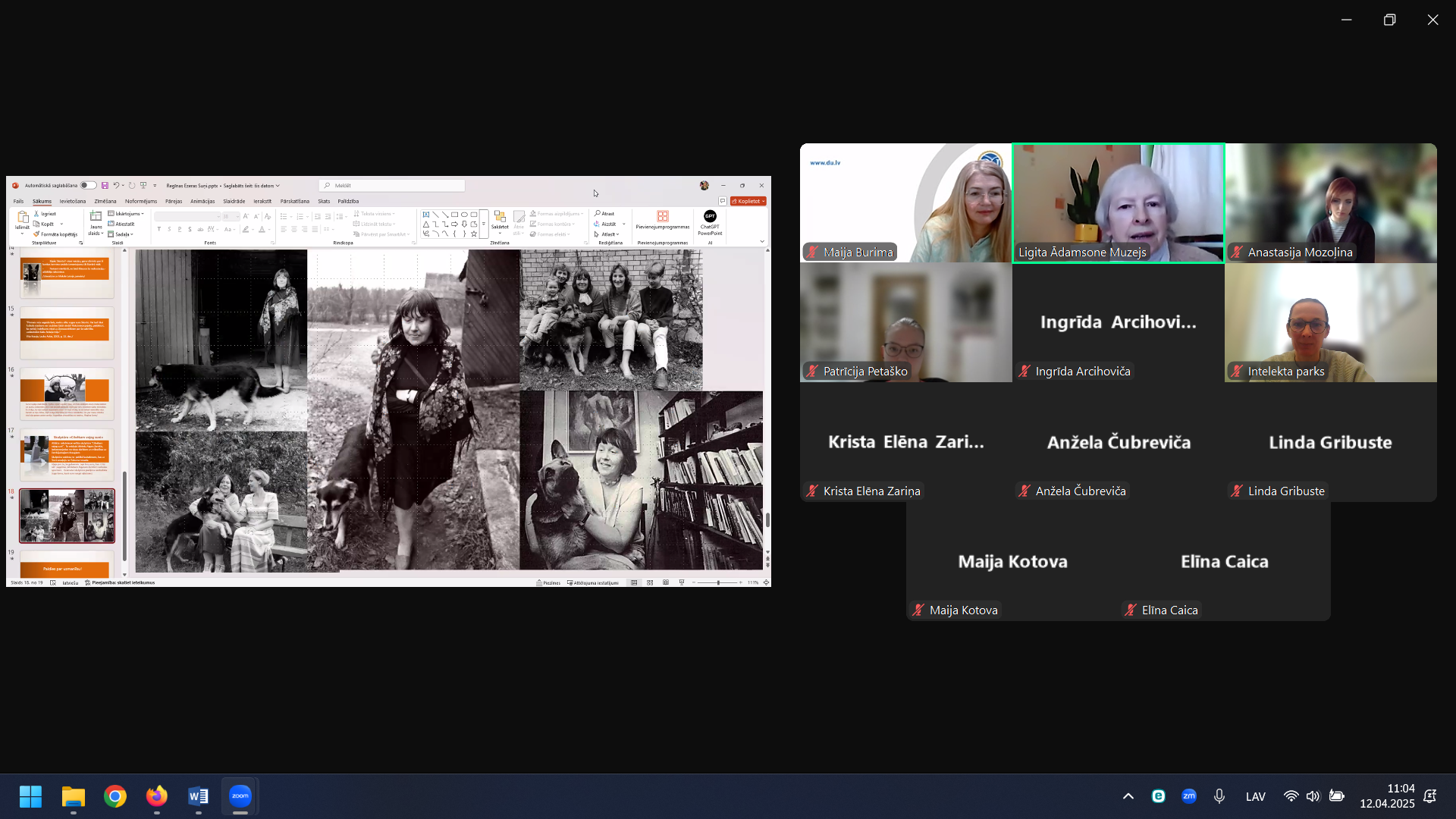1456x819 pixels.
Task: Click the Kopīgot share button
Action: 748,202
